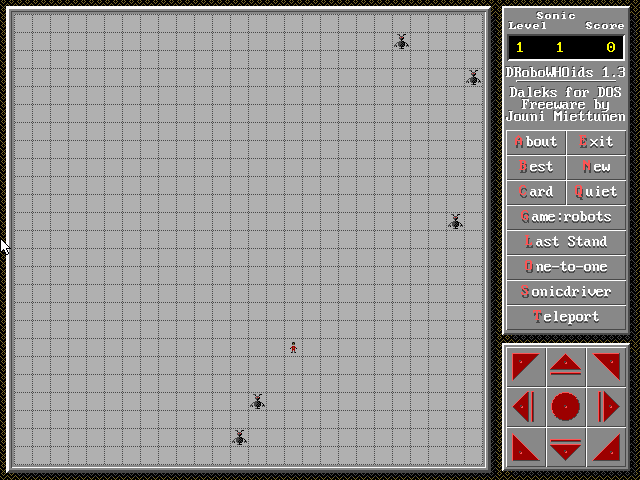Click the up arrow direction button
Image resolution: width=640 pixels, height=480 pixels.
[x=566, y=367]
